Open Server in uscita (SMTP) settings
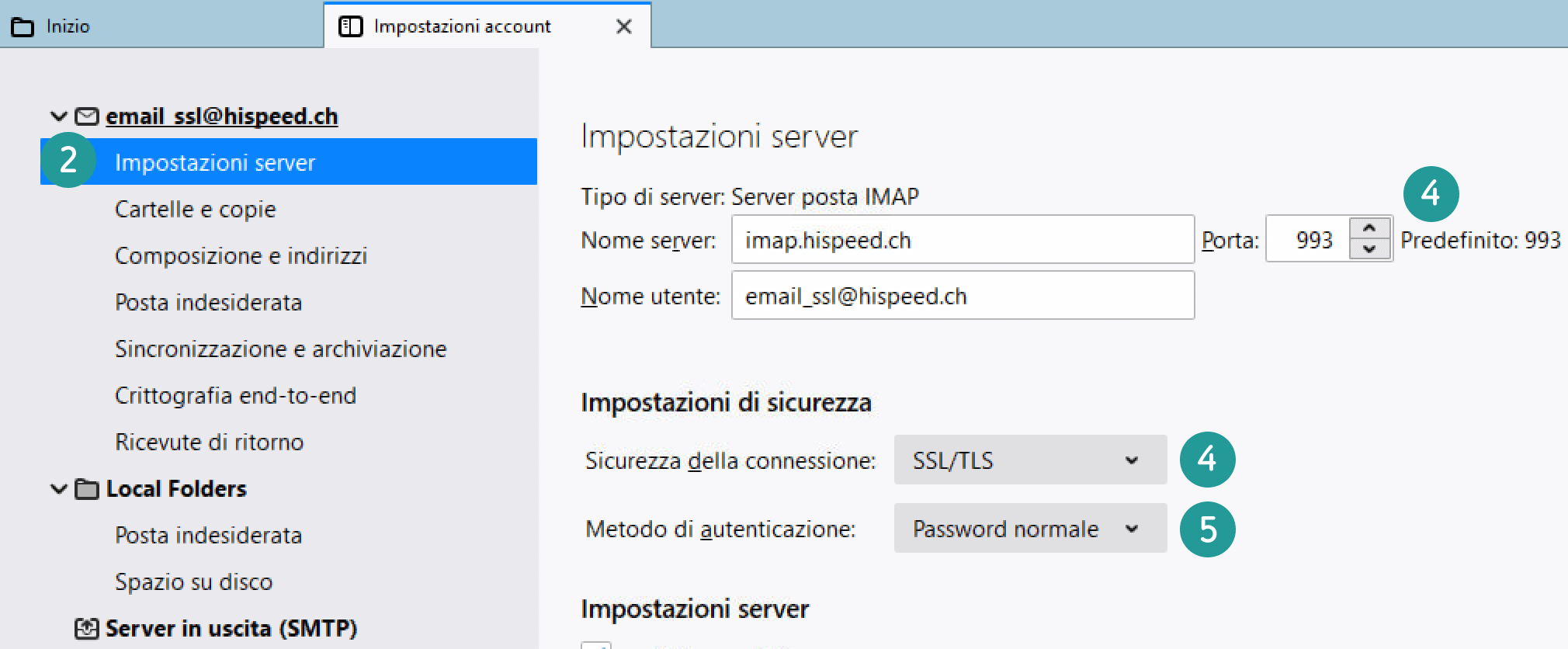Screen dimensions: 1568x649 (231, 628)
